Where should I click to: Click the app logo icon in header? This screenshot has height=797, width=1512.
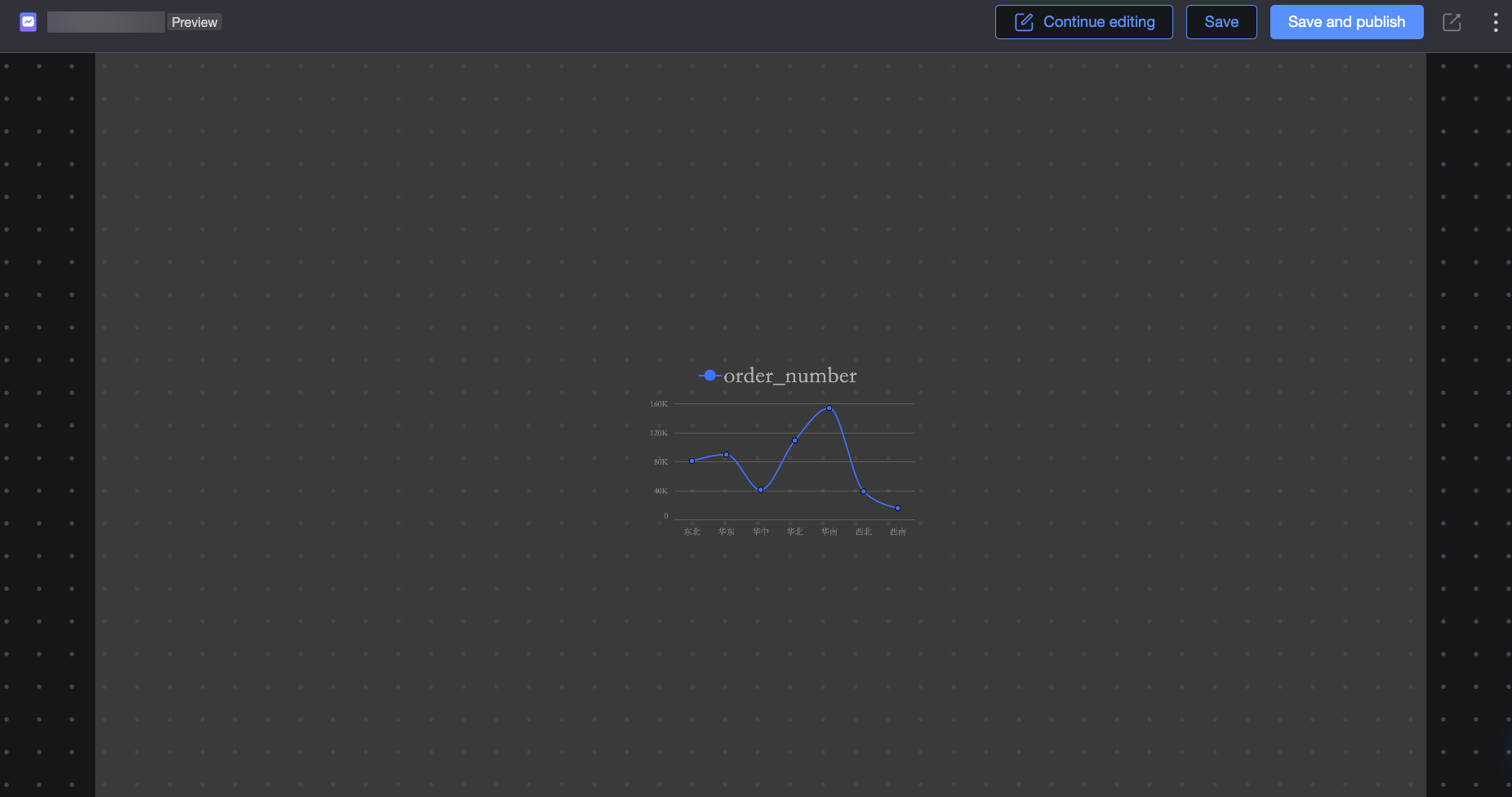click(x=29, y=22)
